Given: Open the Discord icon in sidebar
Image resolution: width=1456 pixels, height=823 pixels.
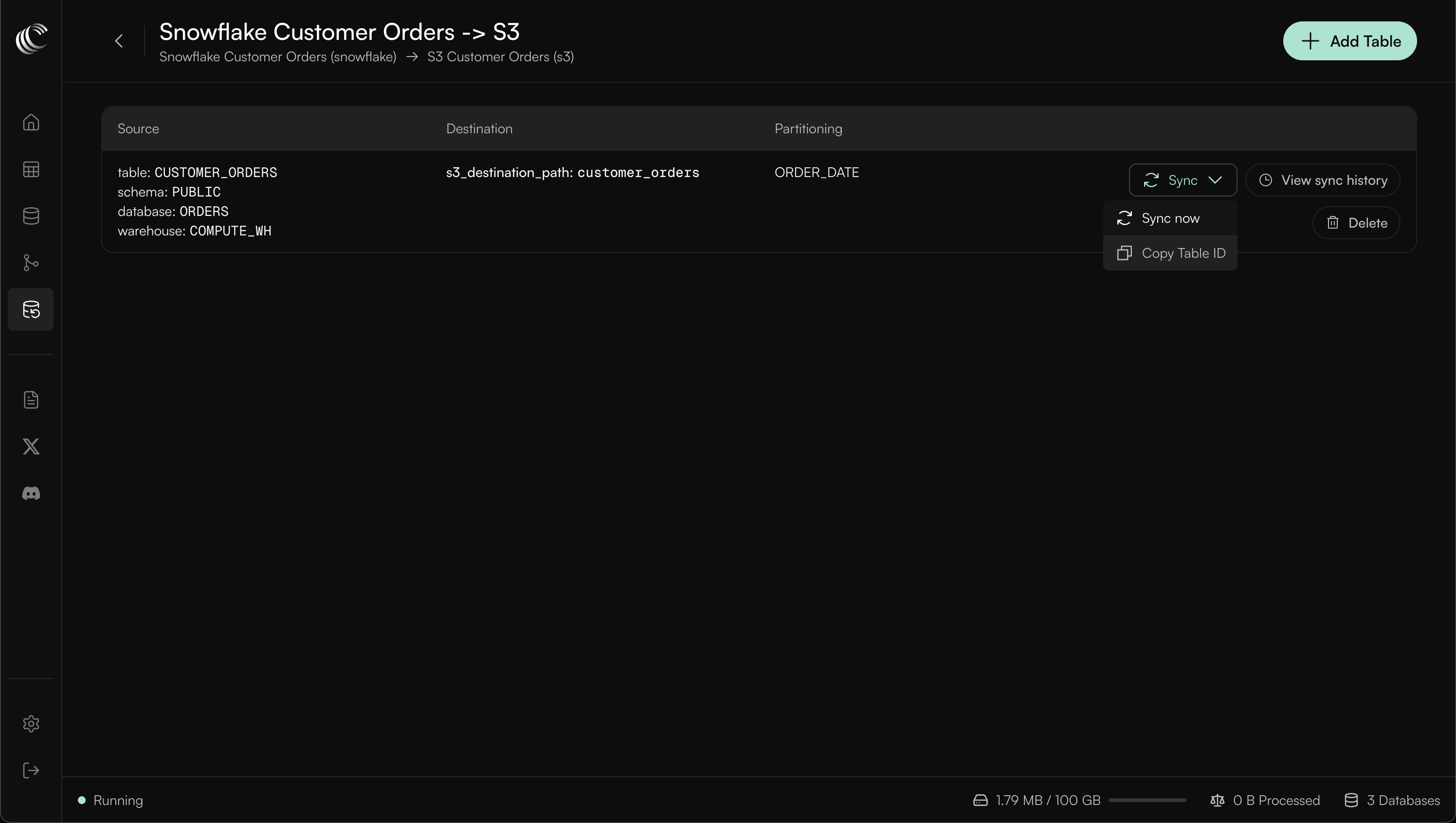Looking at the screenshot, I should [x=31, y=494].
